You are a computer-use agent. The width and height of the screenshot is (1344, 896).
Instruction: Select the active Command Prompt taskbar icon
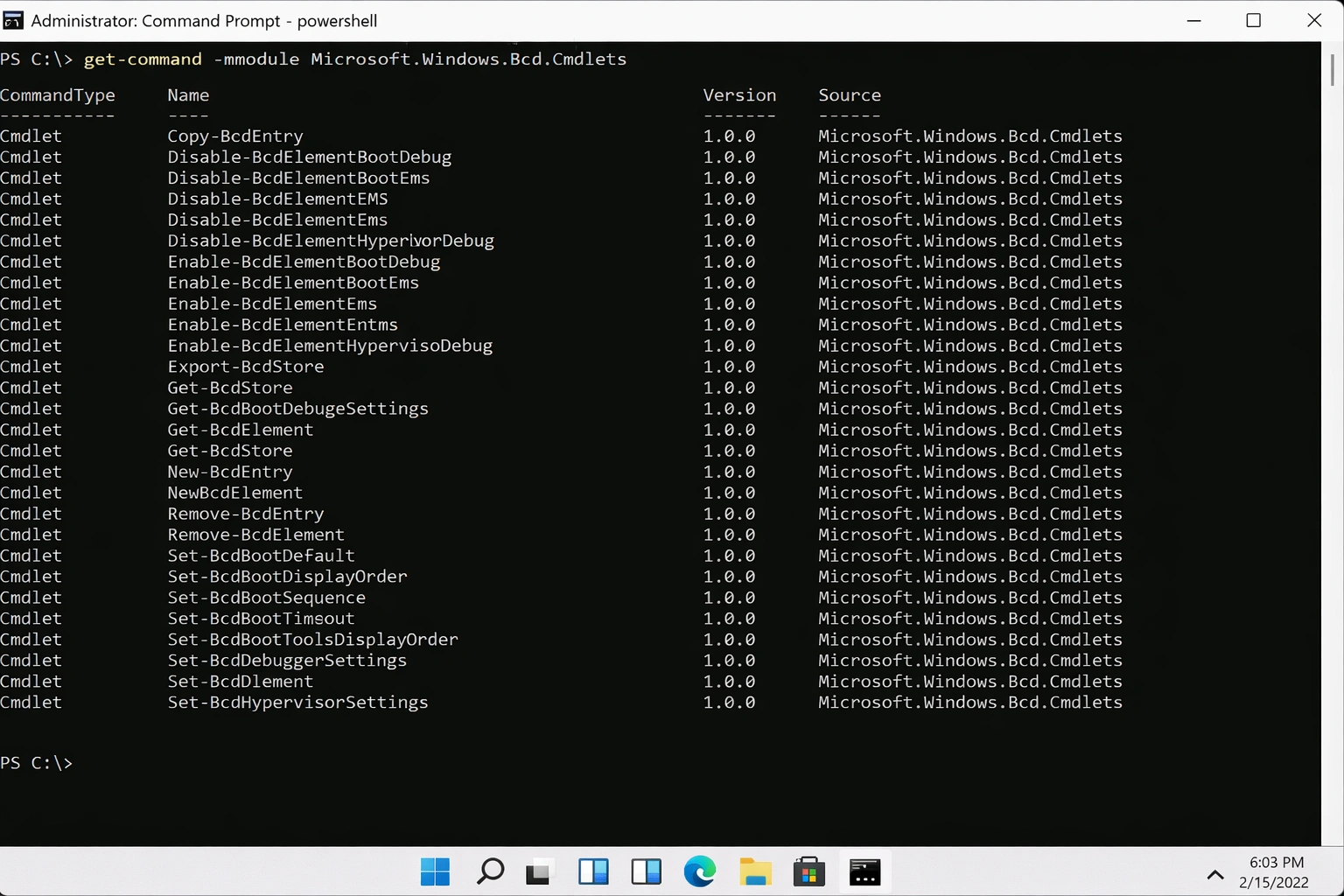click(x=864, y=871)
